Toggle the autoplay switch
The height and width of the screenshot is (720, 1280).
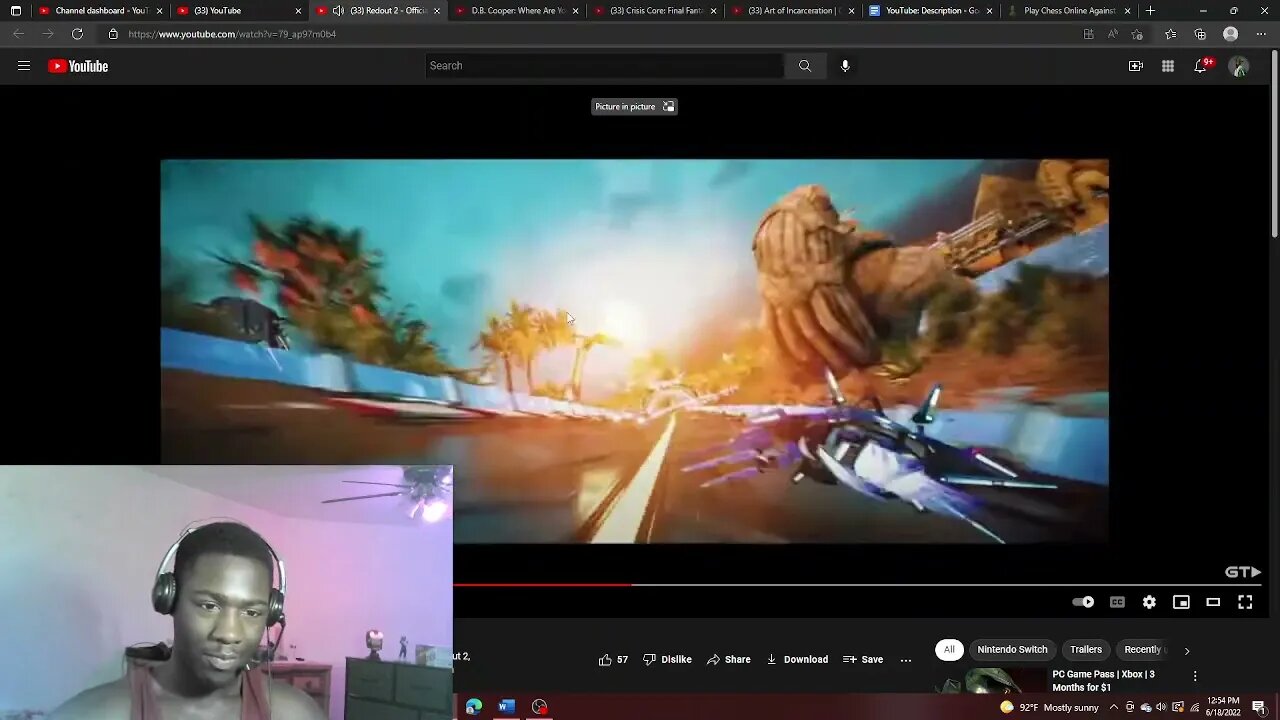pyautogui.click(x=1083, y=602)
